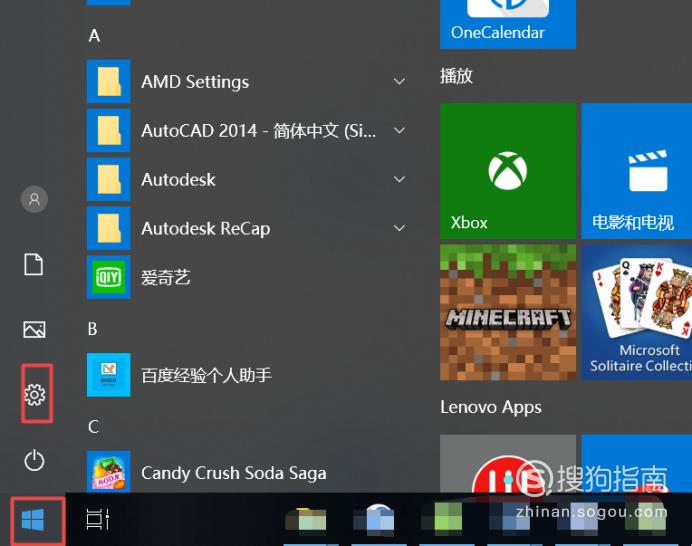
Task: Select the 爱奇艺 app label
Action: pos(165,277)
